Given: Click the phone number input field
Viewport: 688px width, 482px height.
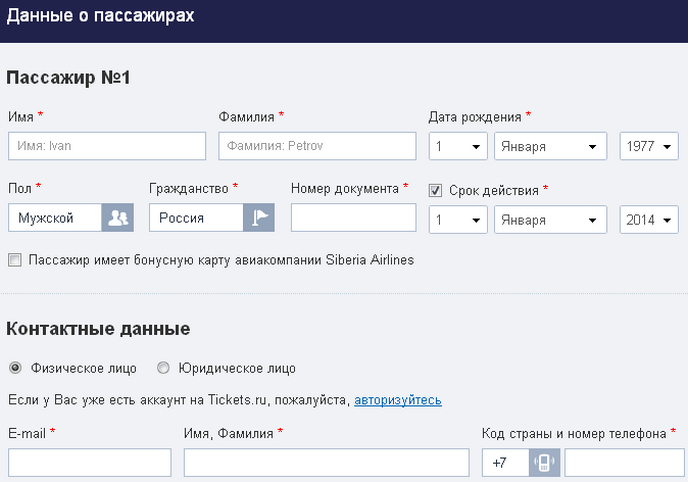Looking at the screenshot, I should click(x=624, y=462).
